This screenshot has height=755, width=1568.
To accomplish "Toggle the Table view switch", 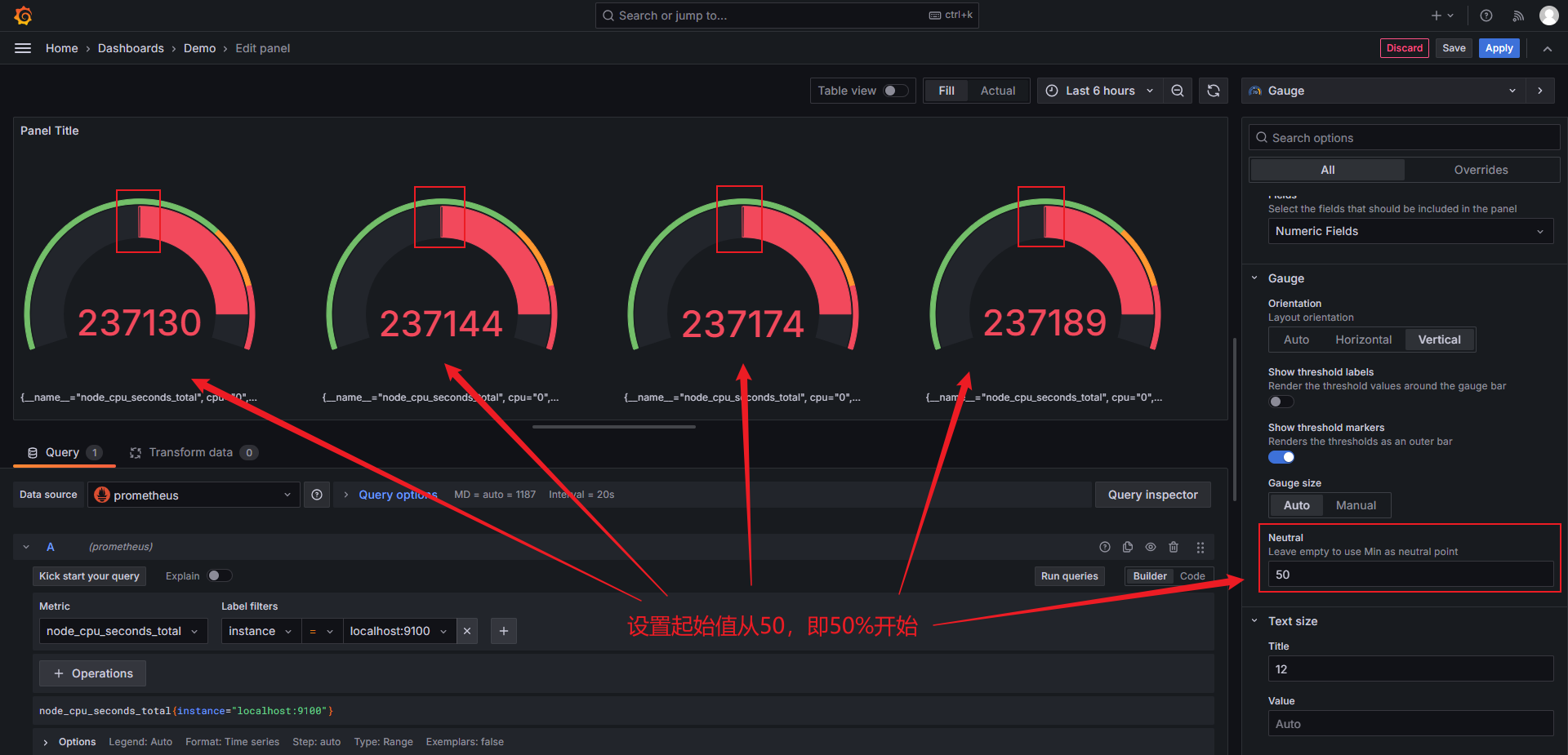I will [895, 91].
